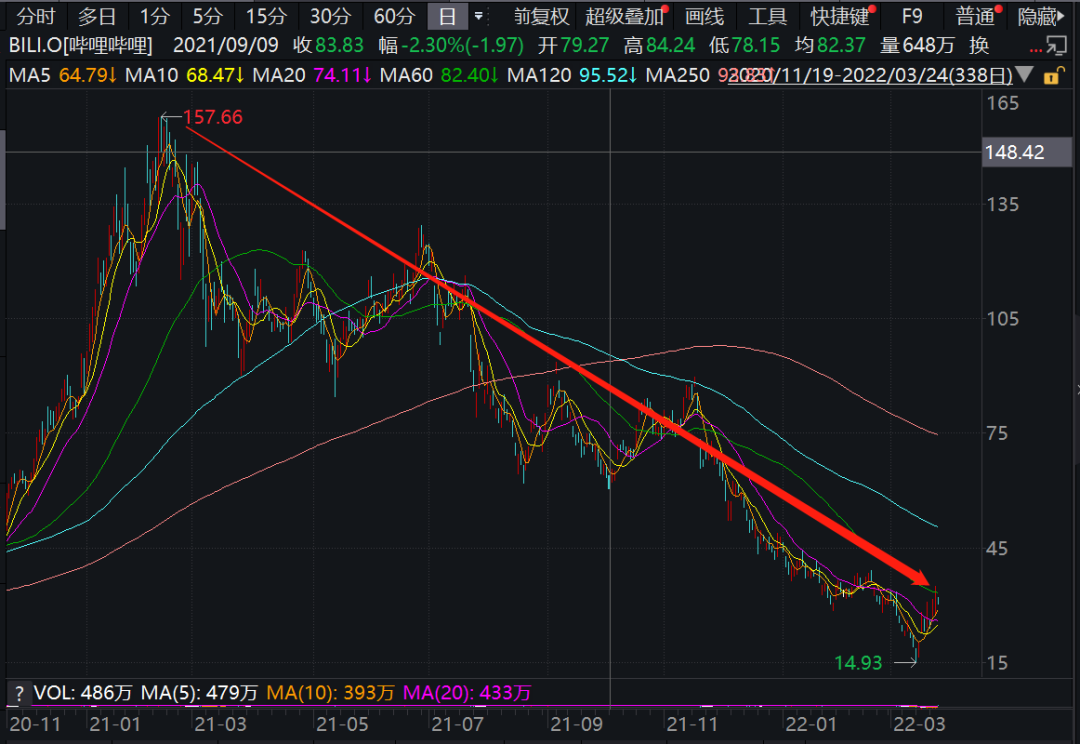Click the question mark help icon by VOL

[19, 693]
